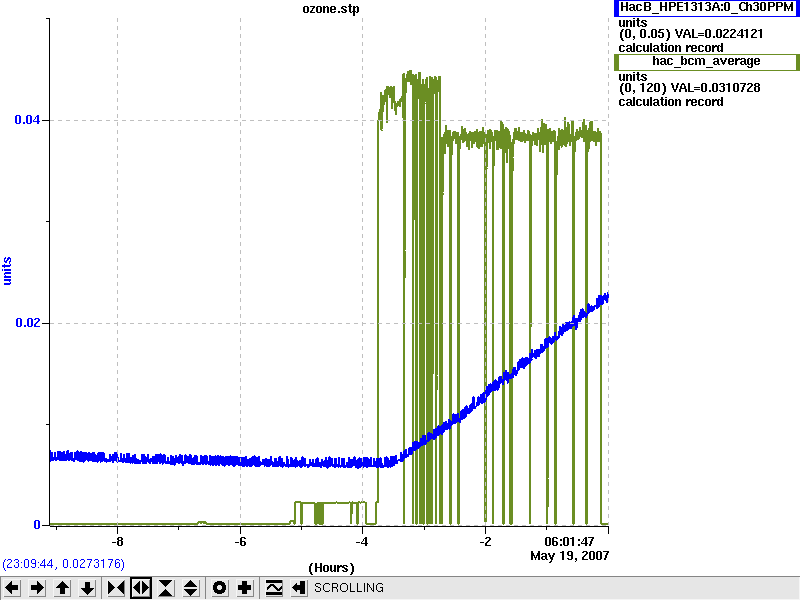Screen dimensions: 800x600
Task: Click the -2 hours x-axis tick label
Action: pos(485,542)
